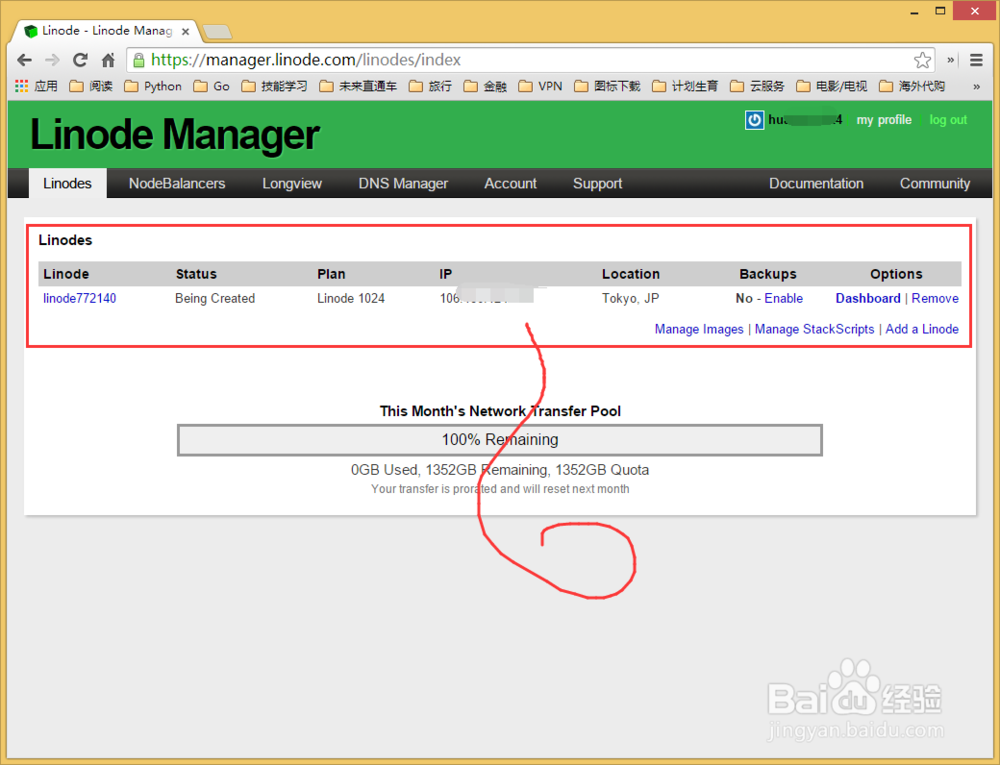Open the my profile link
1000x765 pixels.
point(883,120)
